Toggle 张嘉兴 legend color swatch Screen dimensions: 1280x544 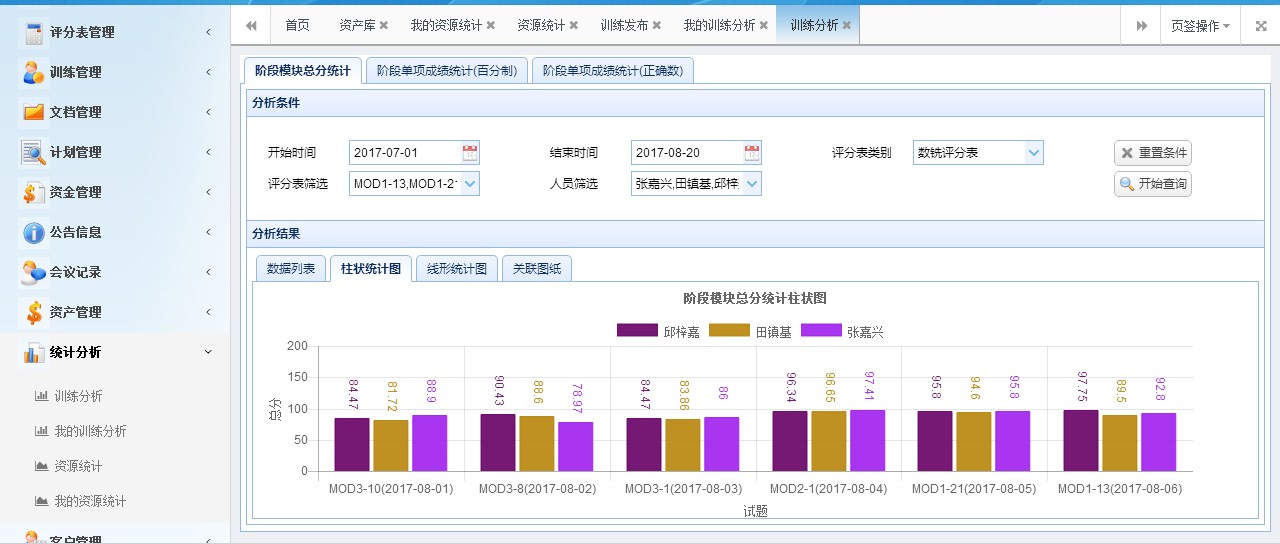[x=820, y=331]
